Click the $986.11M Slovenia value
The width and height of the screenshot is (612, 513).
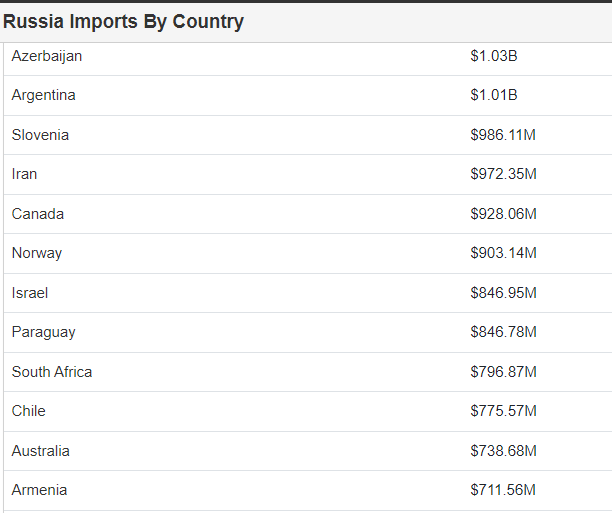pos(503,135)
